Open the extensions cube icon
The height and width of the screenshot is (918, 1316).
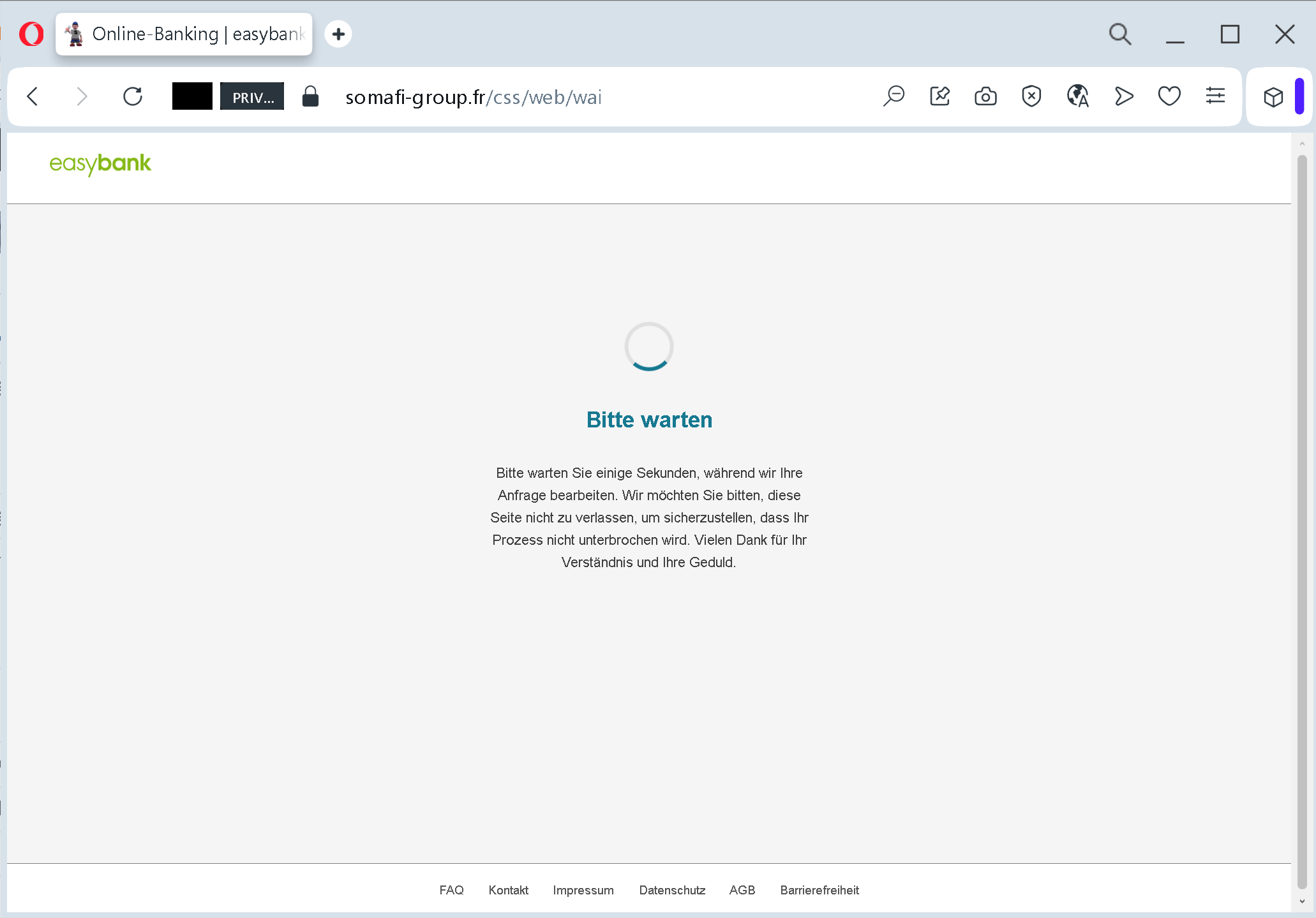coord(1273,97)
